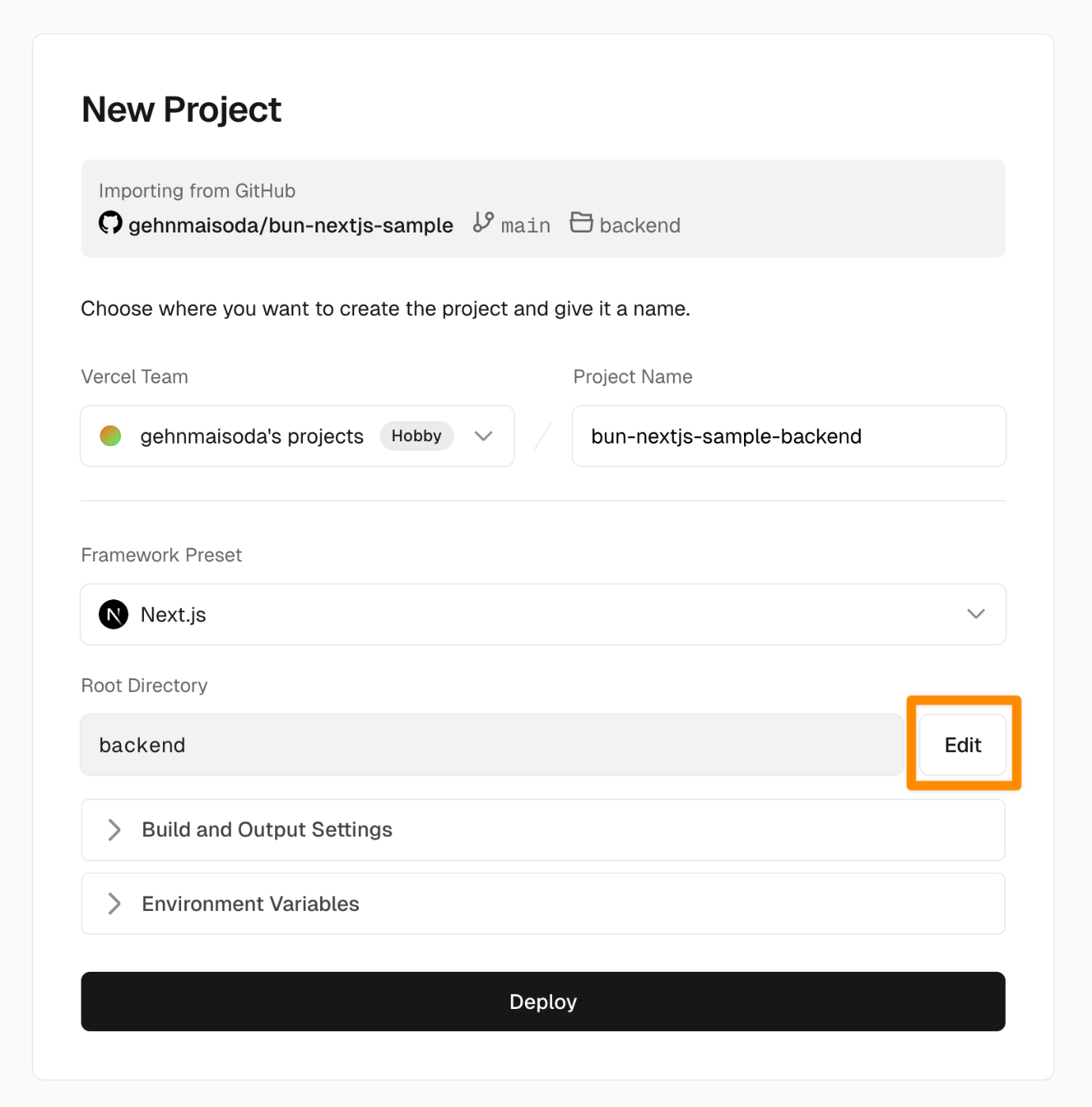Click the GitHub logo icon
1092x1107 pixels.
(x=111, y=223)
